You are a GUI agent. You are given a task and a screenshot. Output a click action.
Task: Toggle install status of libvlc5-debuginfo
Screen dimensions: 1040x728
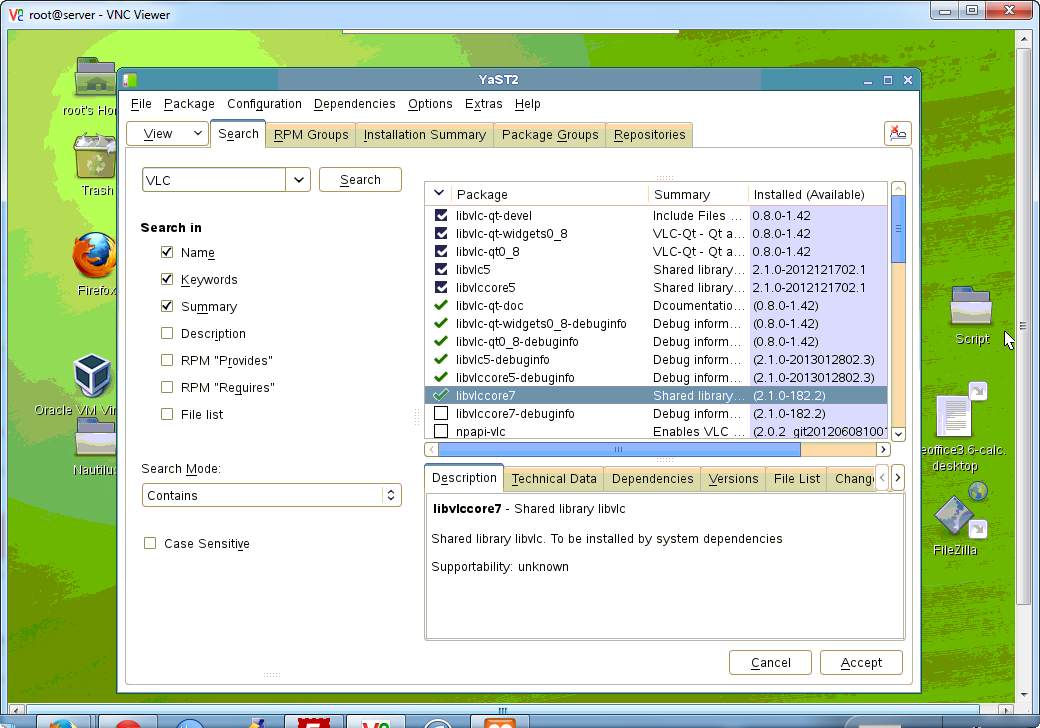[440, 359]
